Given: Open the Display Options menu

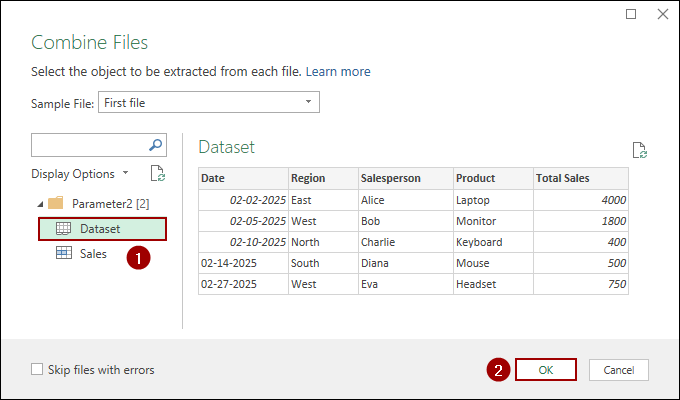Looking at the screenshot, I should pyautogui.click(x=78, y=174).
